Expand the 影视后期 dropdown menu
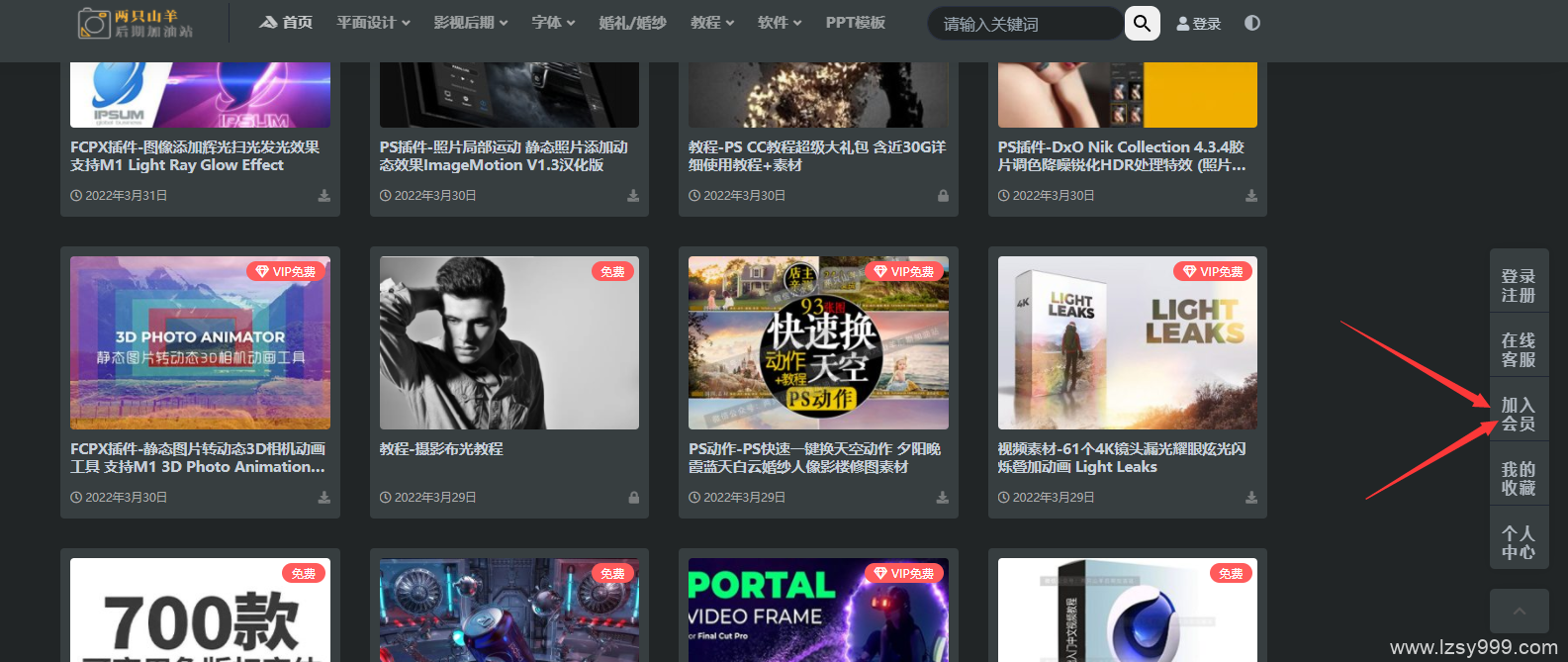1568x662 pixels. [470, 23]
